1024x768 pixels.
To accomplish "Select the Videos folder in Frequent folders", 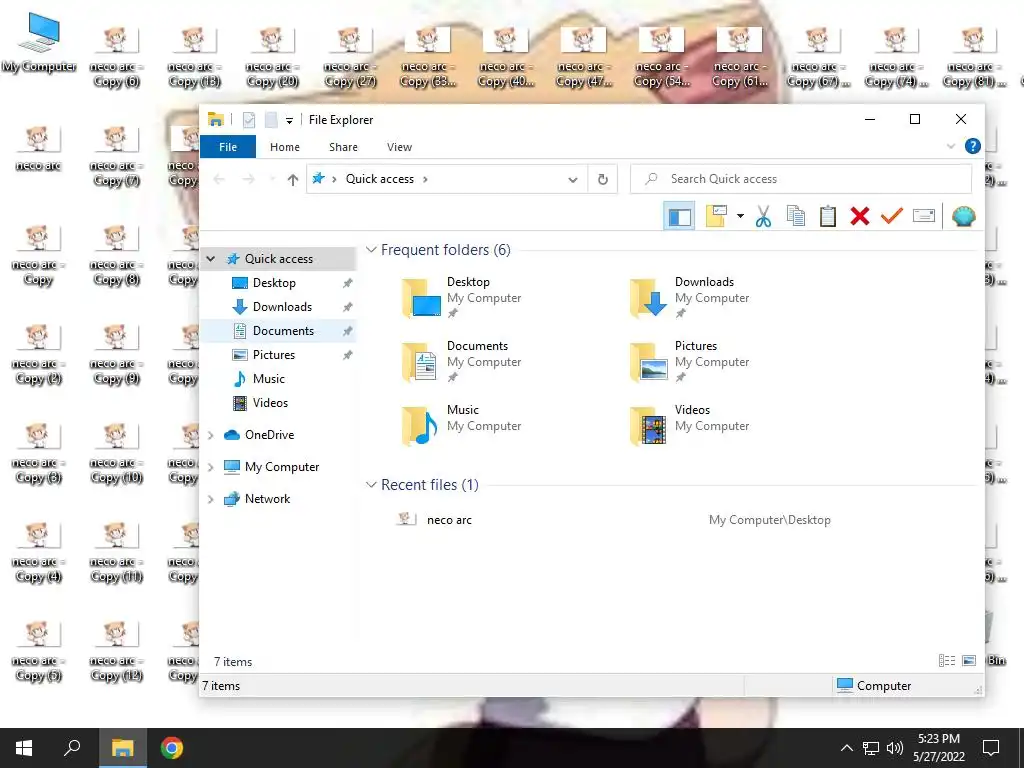I will 690,425.
